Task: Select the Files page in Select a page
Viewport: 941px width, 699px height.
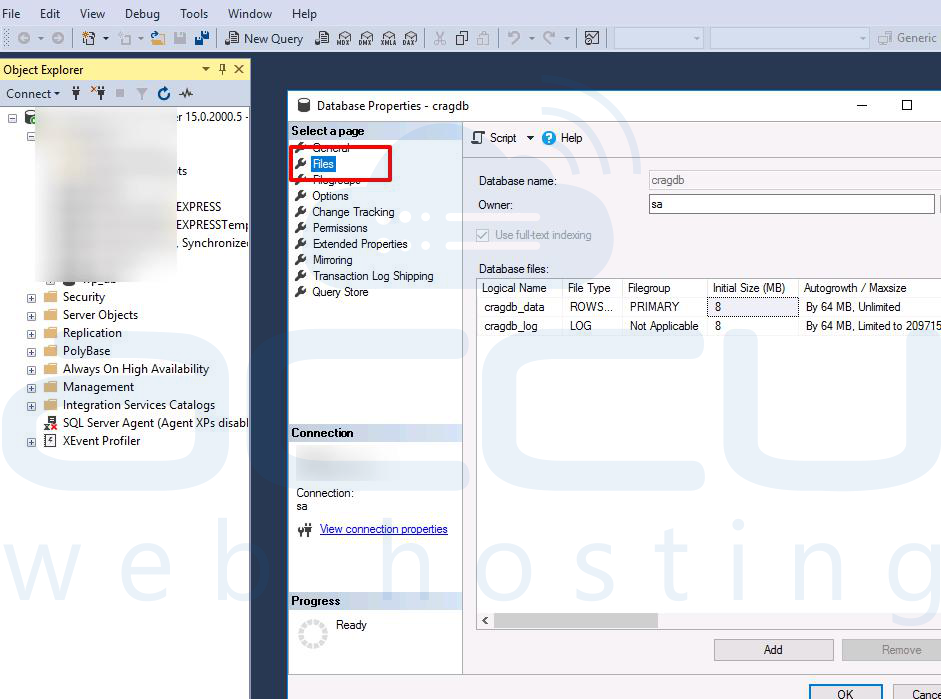Action: [x=323, y=163]
